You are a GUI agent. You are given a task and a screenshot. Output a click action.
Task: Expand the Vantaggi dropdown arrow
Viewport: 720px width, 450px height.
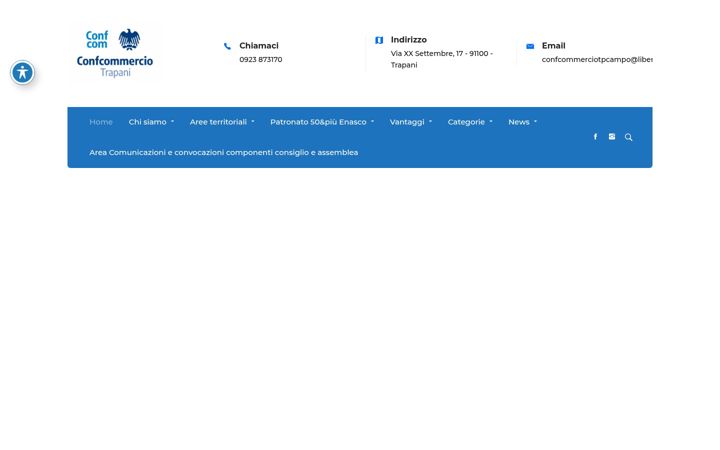click(430, 122)
